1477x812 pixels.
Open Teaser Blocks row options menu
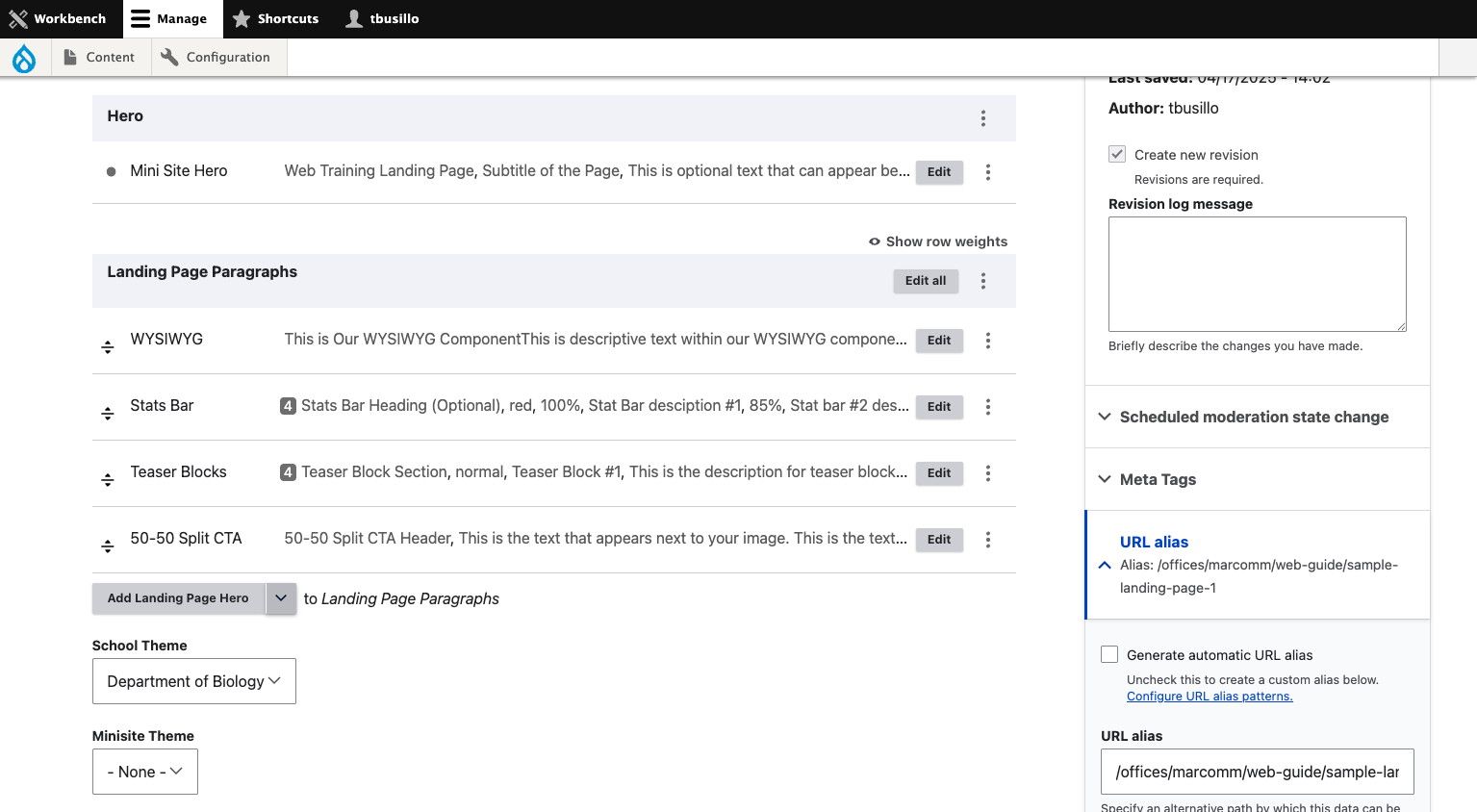click(x=988, y=473)
